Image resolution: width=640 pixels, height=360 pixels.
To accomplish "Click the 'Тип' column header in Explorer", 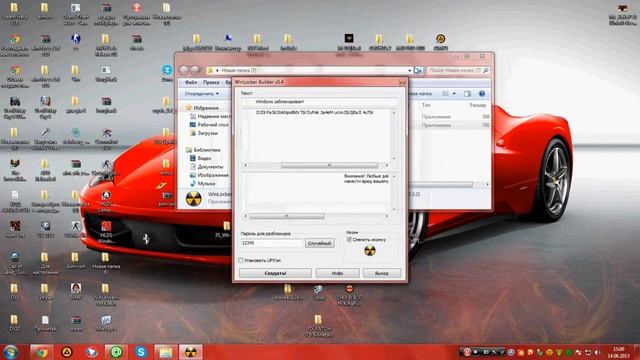I will (426, 105).
